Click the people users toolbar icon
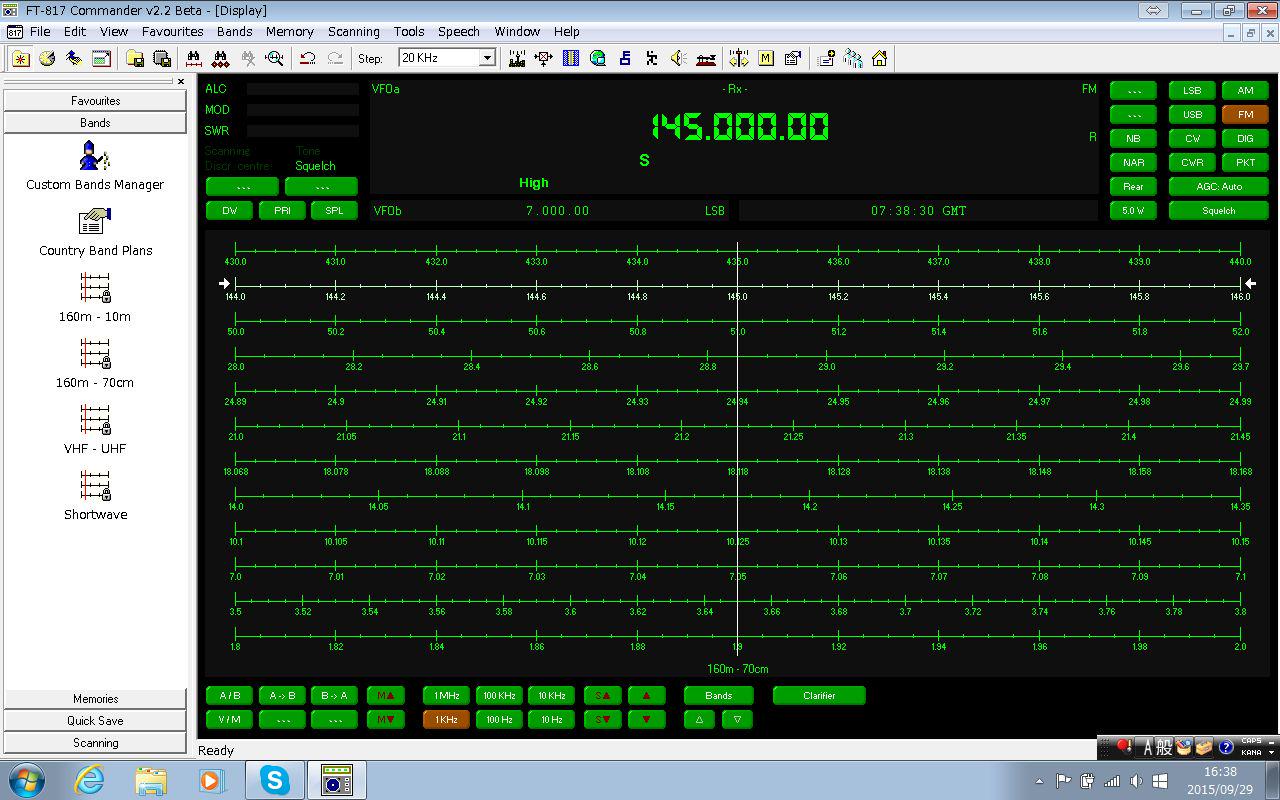This screenshot has width=1280, height=800. (x=853, y=59)
